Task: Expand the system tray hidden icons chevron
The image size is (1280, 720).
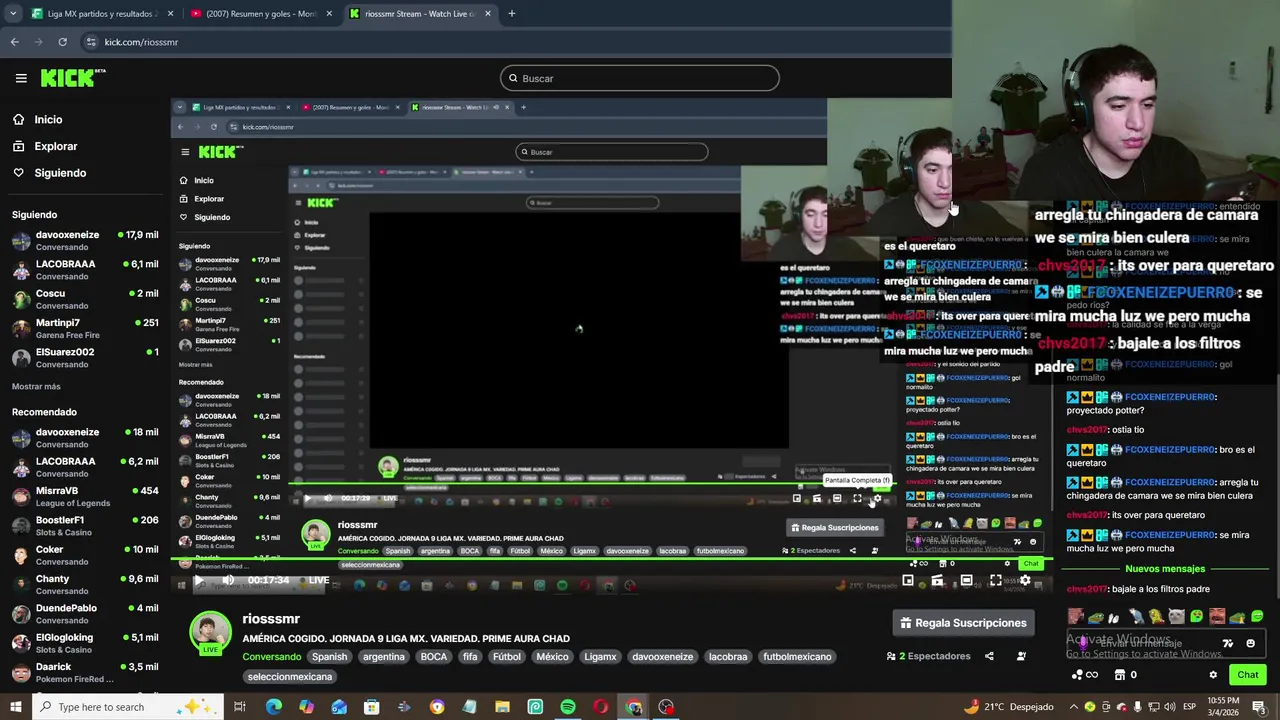Action: [x=1075, y=707]
